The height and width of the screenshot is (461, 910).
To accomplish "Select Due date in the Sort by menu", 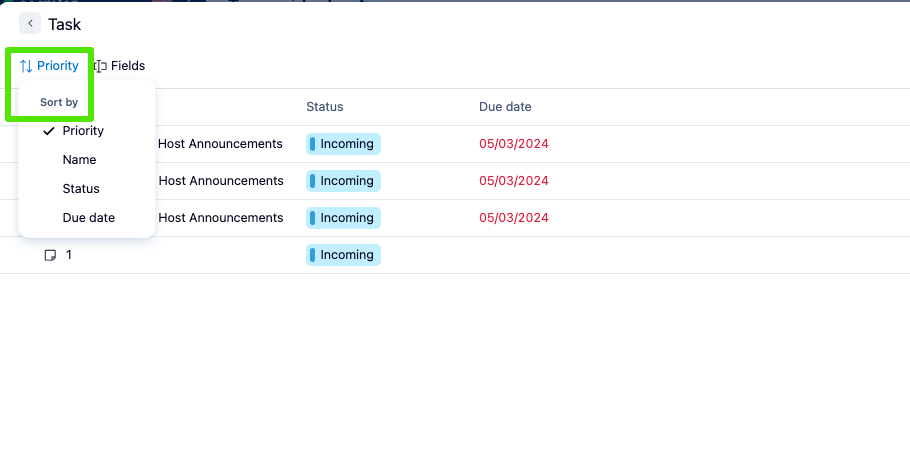I will [88, 218].
